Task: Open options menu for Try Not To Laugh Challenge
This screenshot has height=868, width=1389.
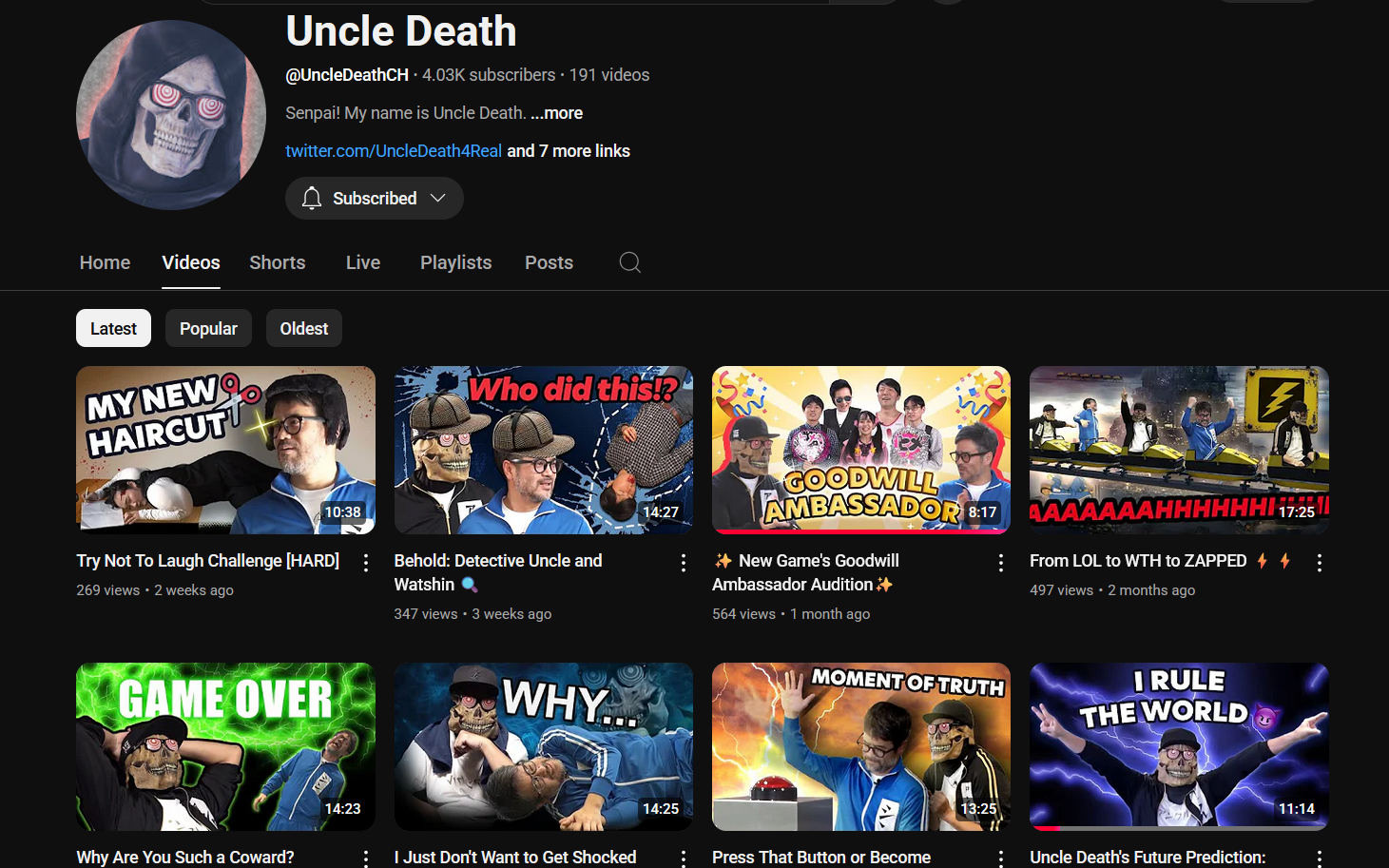Action: click(x=366, y=563)
